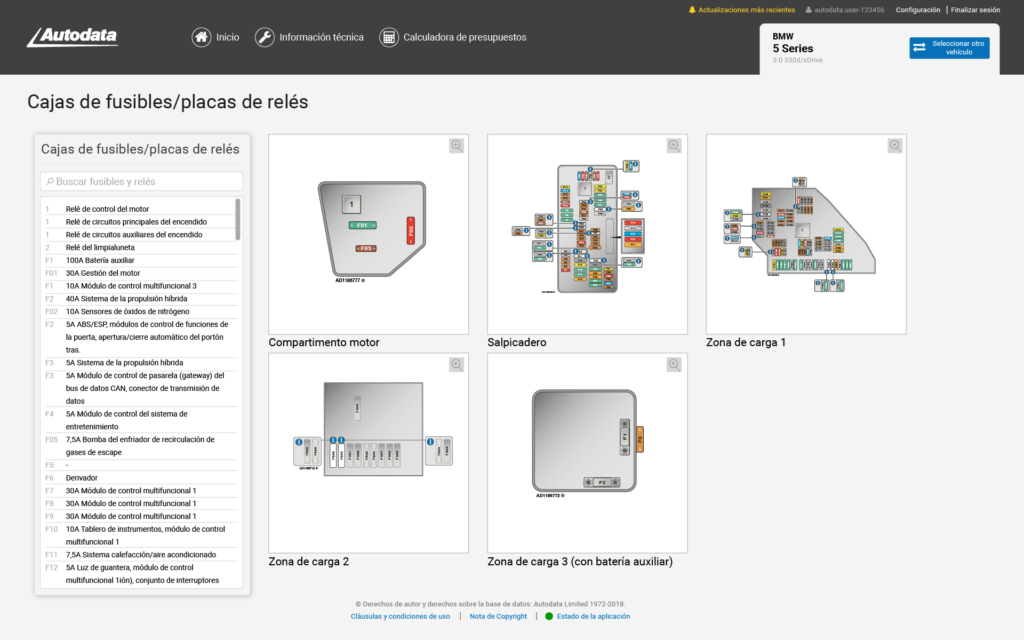Open the Inicio home icon

tap(201, 37)
